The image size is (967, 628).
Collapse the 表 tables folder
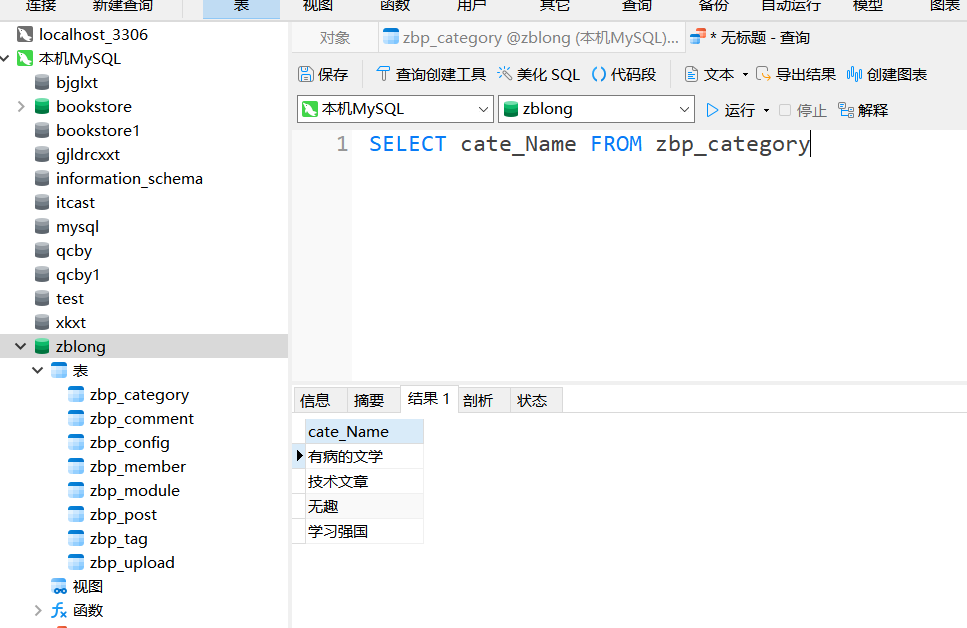tap(38, 370)
